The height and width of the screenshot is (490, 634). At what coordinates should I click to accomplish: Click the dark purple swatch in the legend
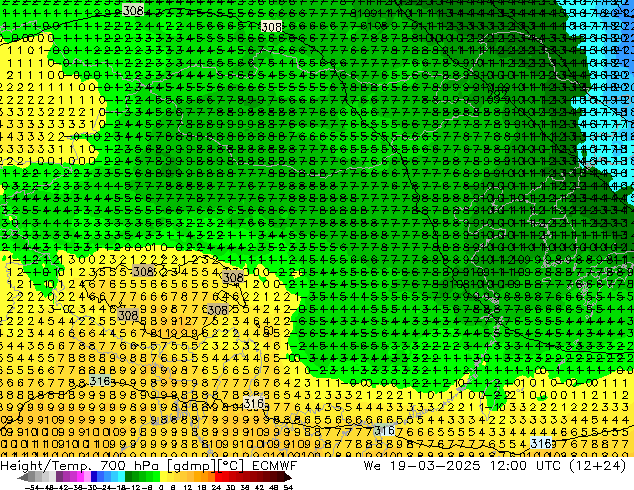(59, 476)
